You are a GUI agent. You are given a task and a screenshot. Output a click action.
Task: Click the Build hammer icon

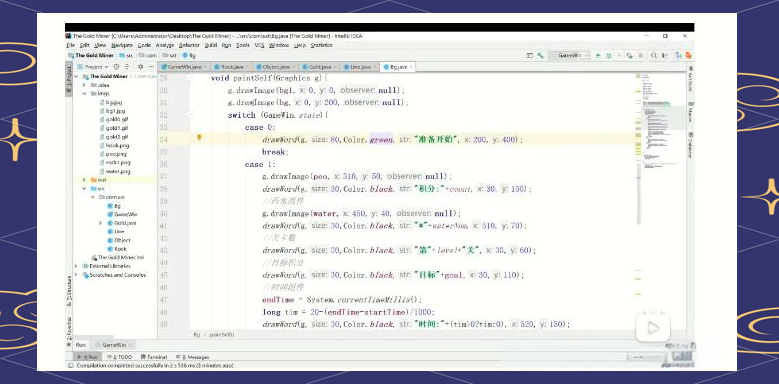(x=541, y=56)
